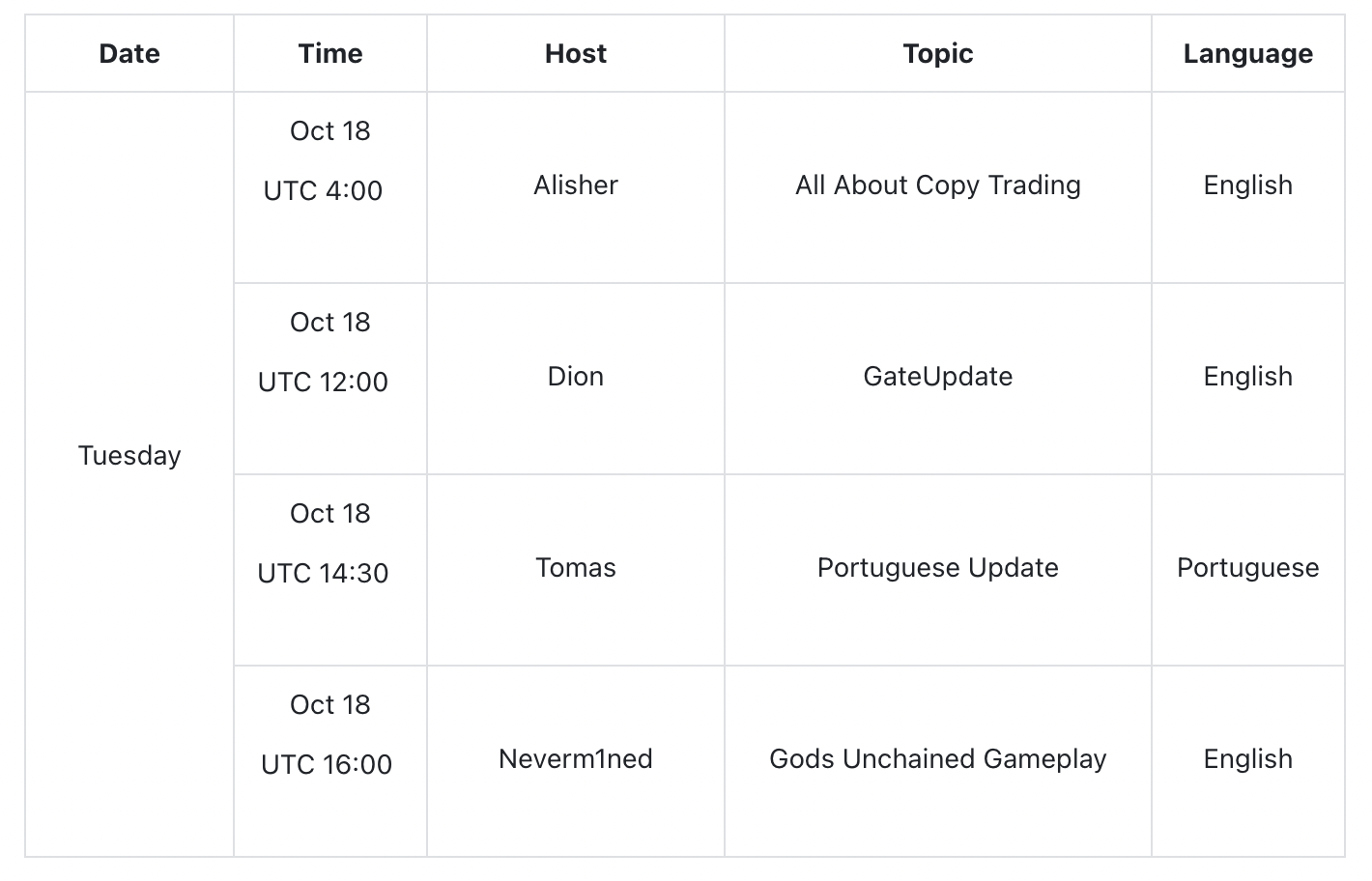Click the UTC 4:00 time entry
This screenshot has width=1372, height=881.
[324, 191]
